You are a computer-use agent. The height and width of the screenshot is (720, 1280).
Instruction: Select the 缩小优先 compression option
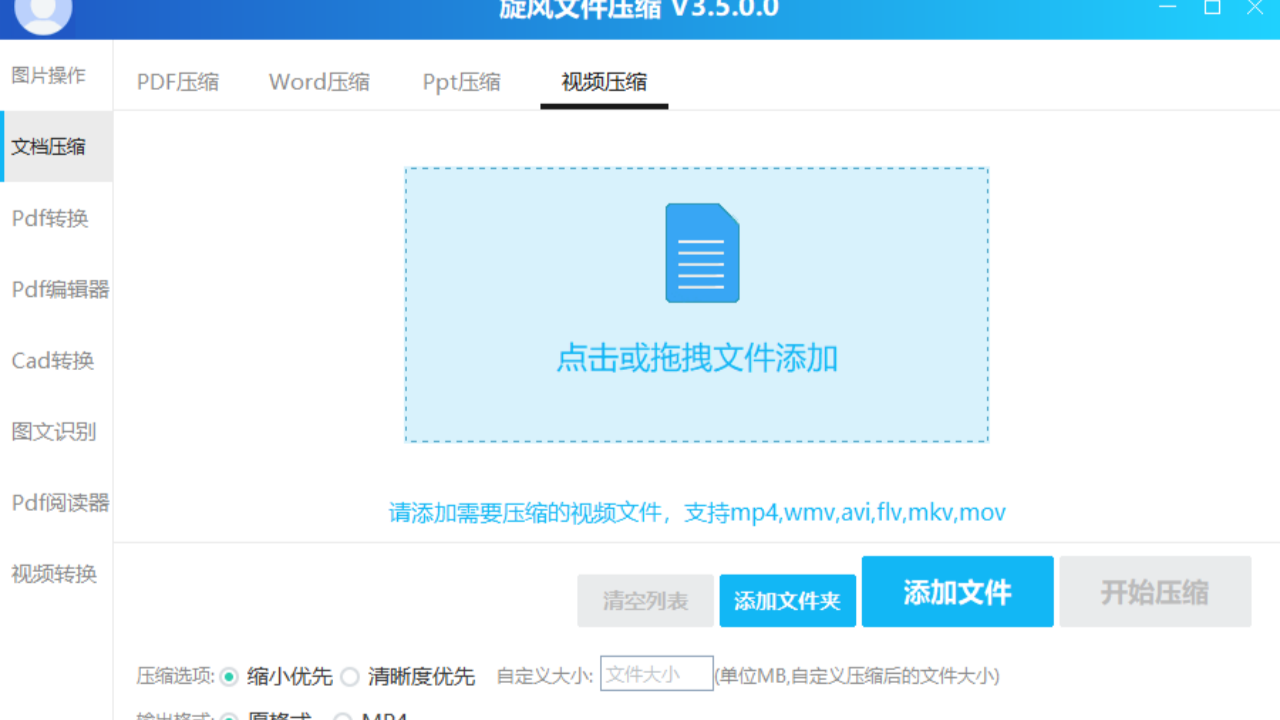230,676
